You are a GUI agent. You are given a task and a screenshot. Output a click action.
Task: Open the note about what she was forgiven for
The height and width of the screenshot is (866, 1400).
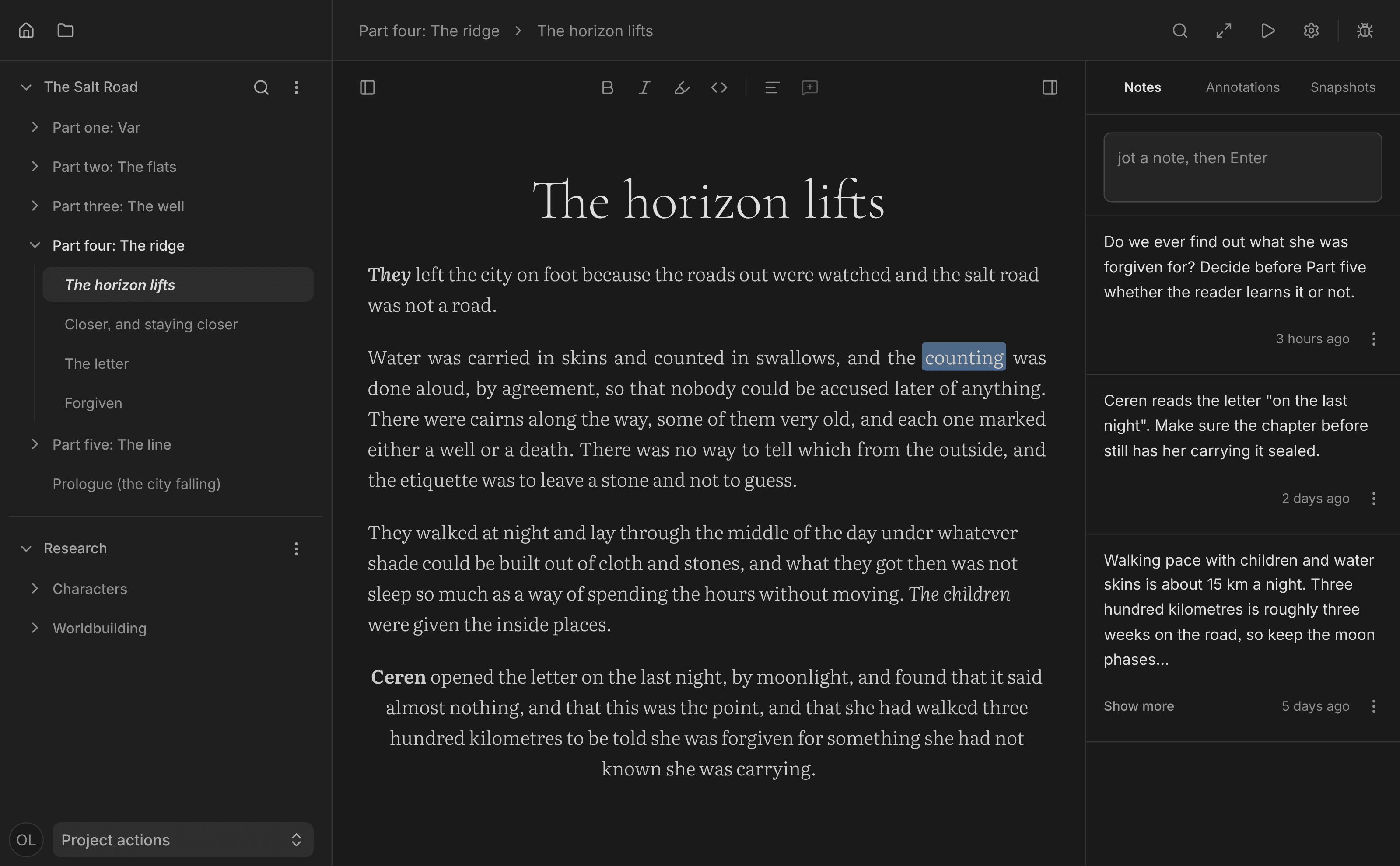pos(1235,267)
